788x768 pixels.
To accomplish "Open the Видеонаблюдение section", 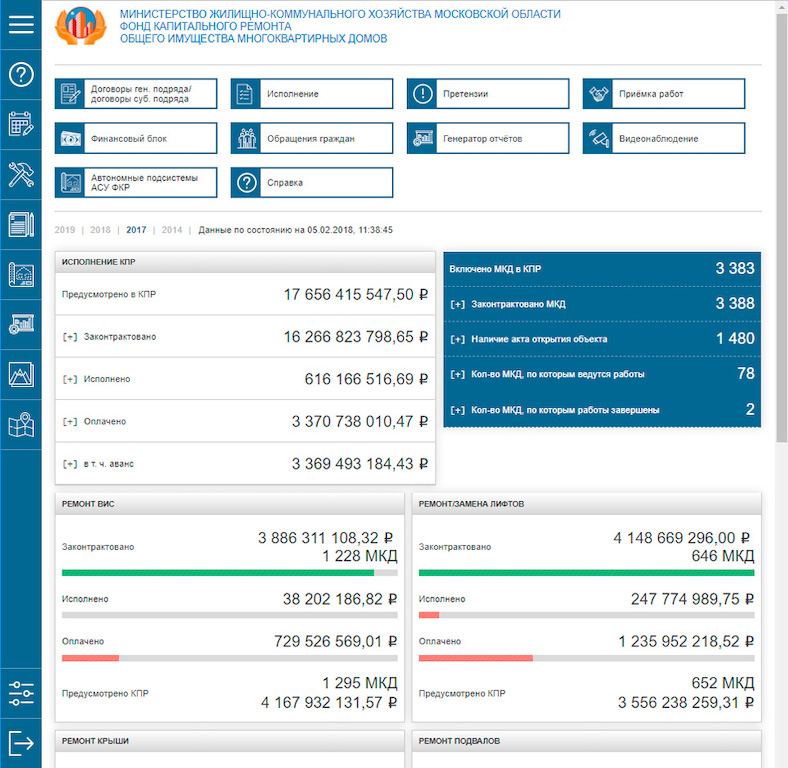I will pyautogui.click(x=664, y=138).
